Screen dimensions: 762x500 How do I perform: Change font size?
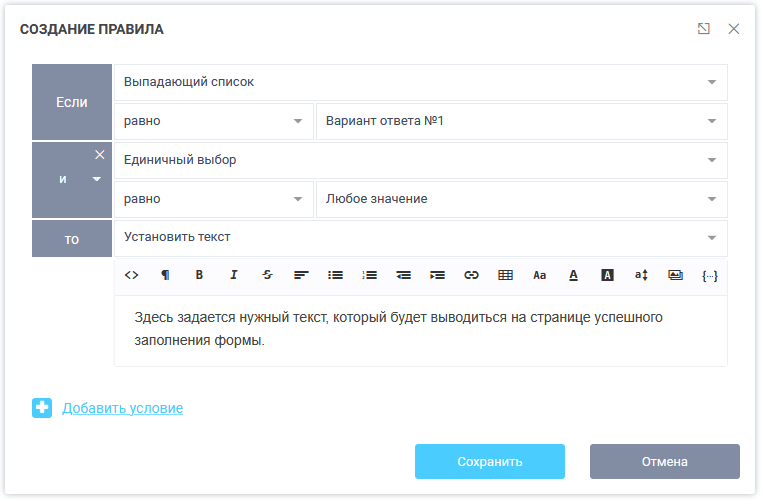(x=641, y=276)
